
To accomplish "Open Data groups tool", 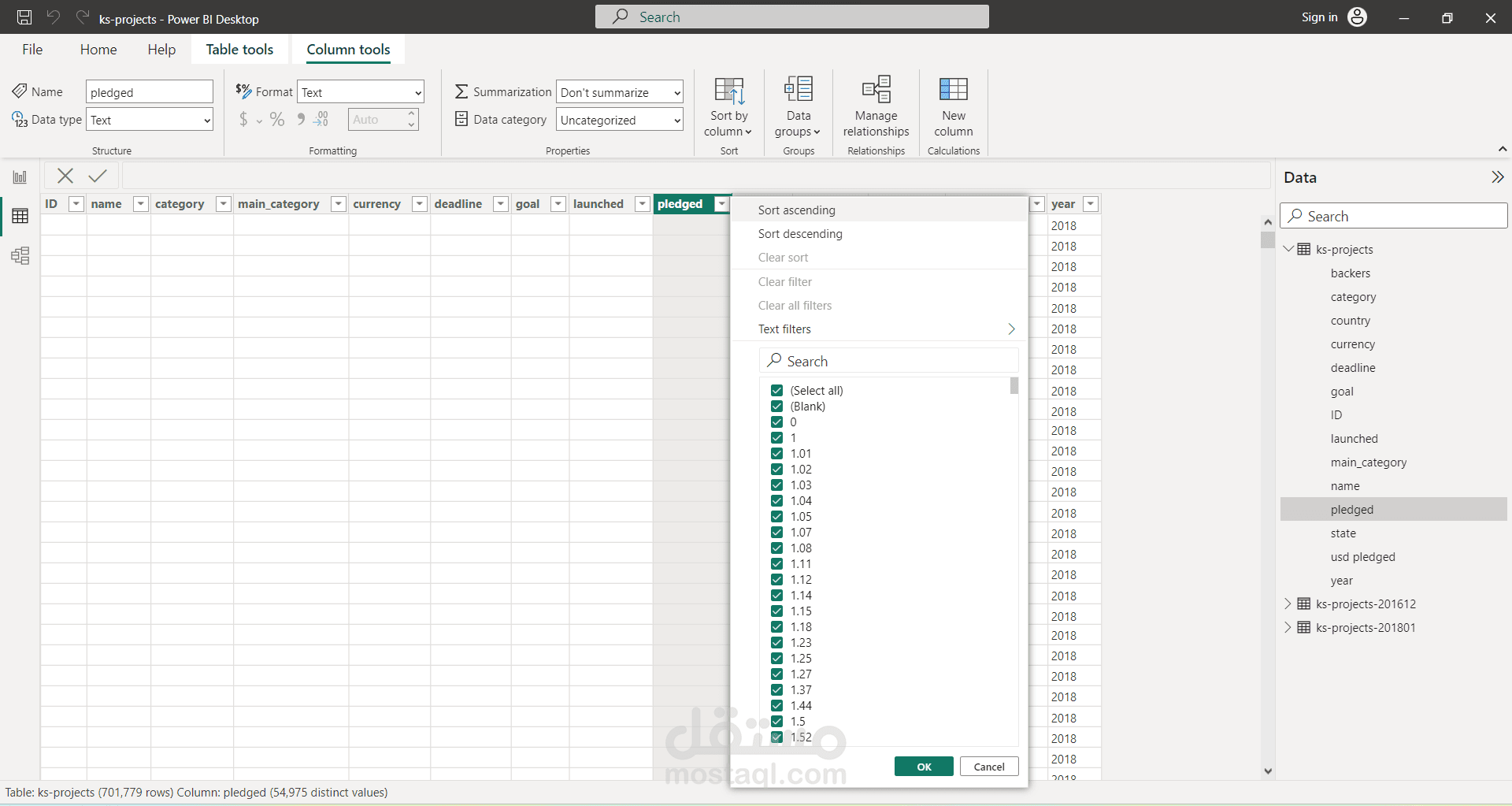I will point(798,107).
